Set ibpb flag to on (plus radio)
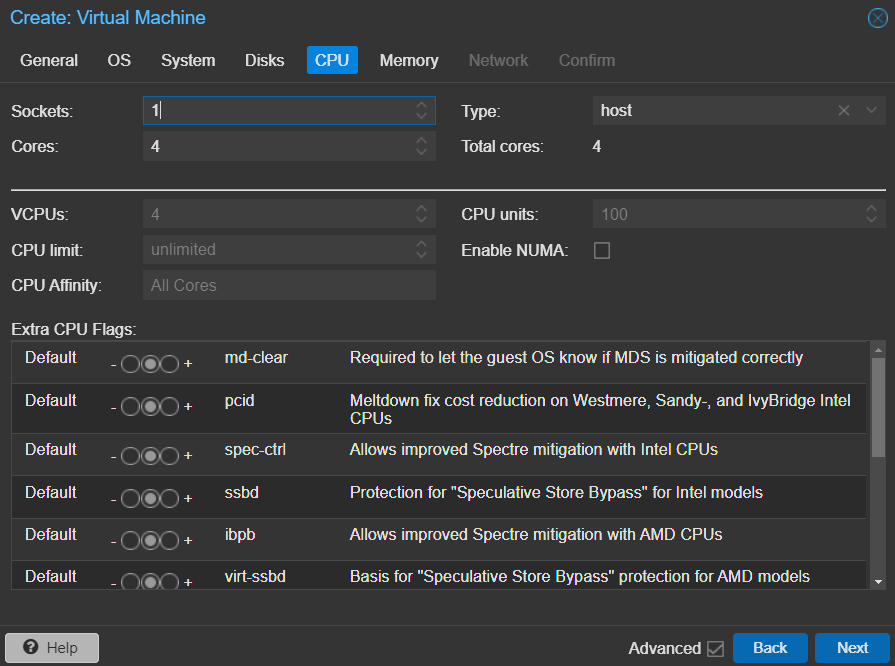895x666 pixels. 170,540
